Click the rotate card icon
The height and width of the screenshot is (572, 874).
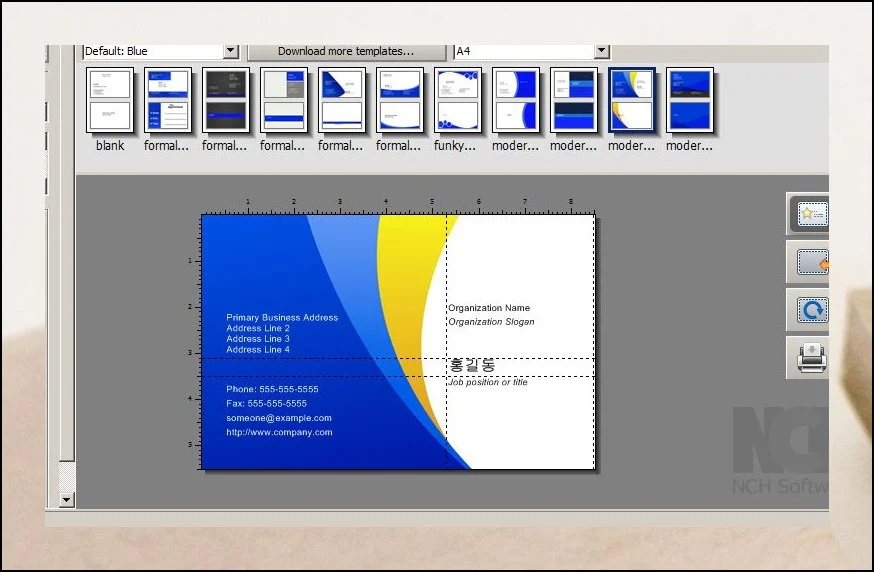click(810, 310)
